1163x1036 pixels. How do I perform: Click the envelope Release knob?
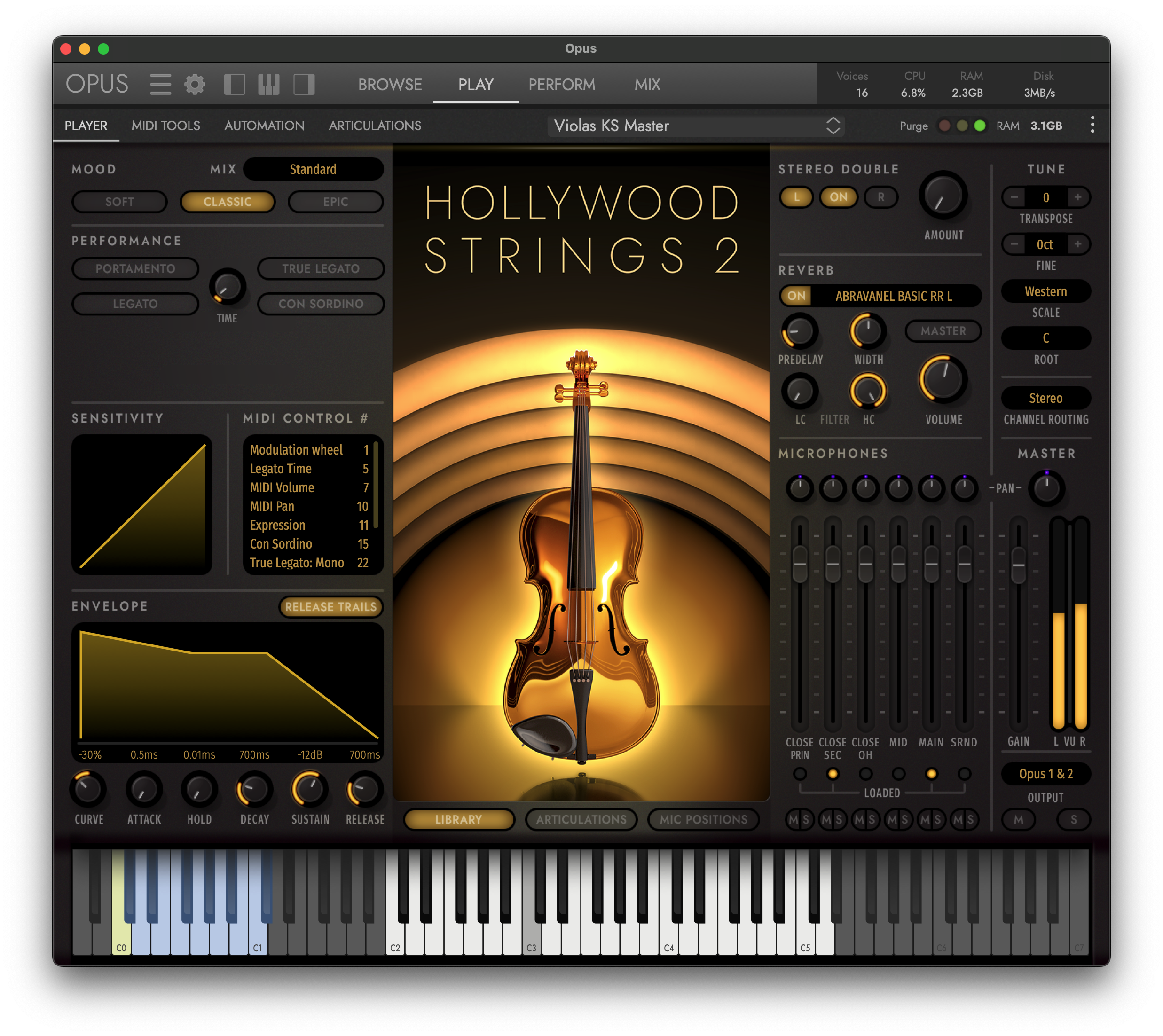click(364, 789)
